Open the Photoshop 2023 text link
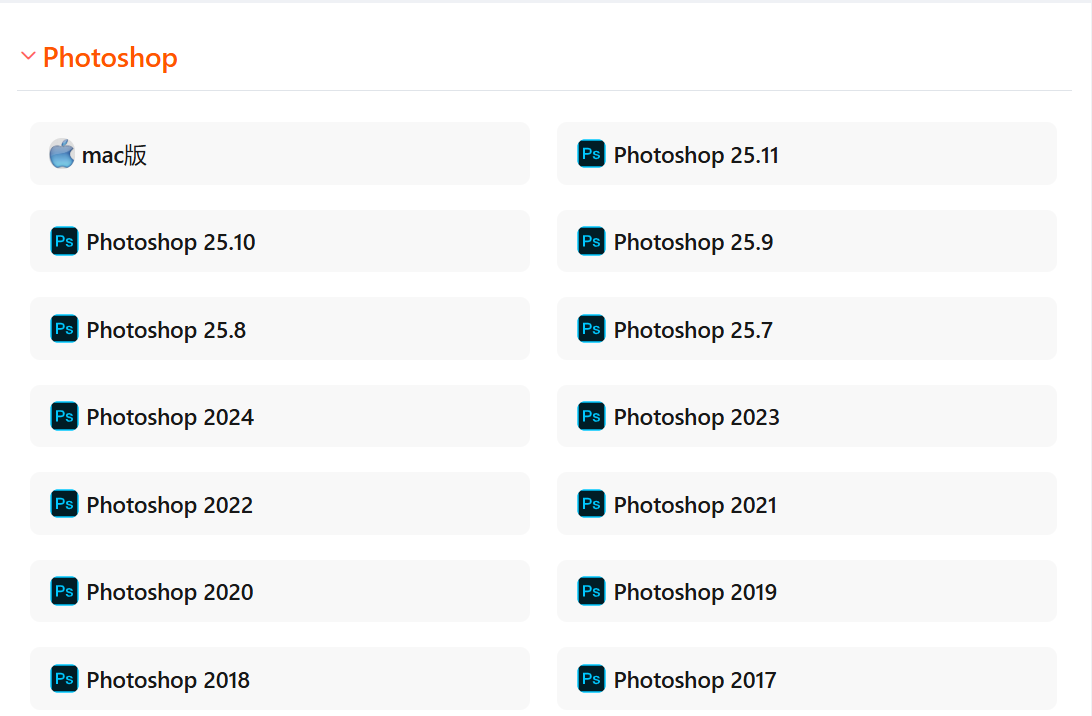 696,417
